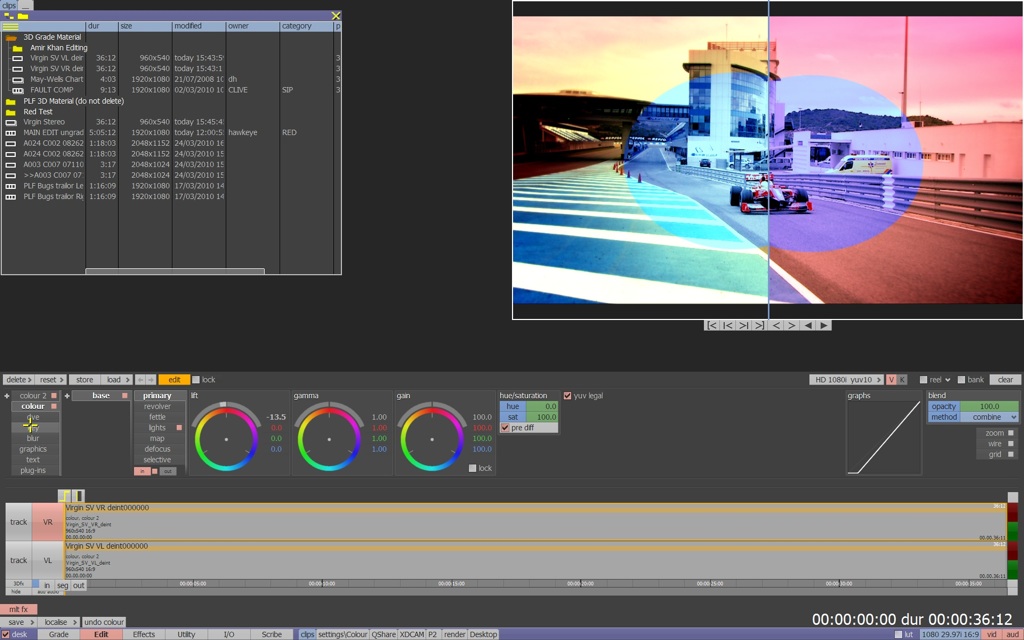Click the gamma colour wheel
1024x640 pixels.
(x=328, y=438)
